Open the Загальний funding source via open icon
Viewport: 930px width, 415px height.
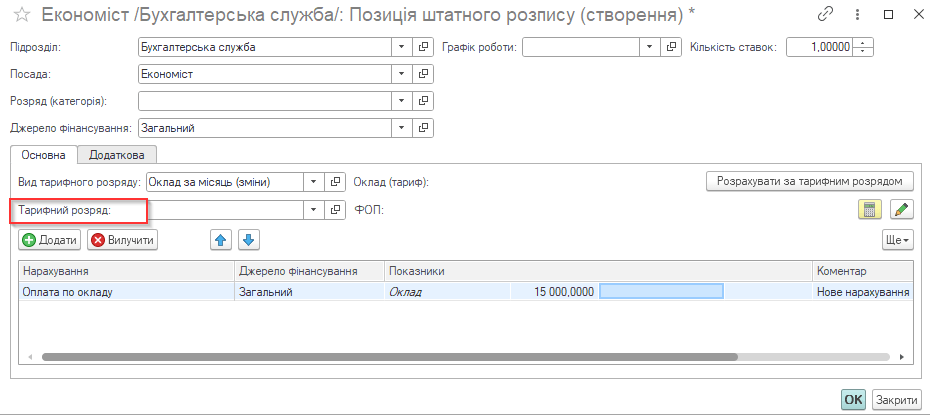(x=423, y=127)
